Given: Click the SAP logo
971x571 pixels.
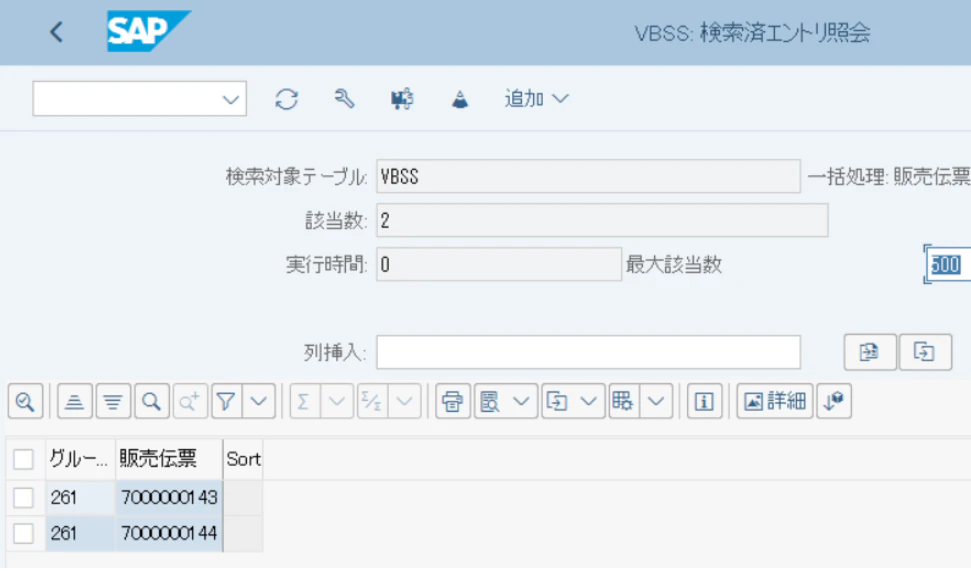Looking at the screenshot, I should point(149,31).
